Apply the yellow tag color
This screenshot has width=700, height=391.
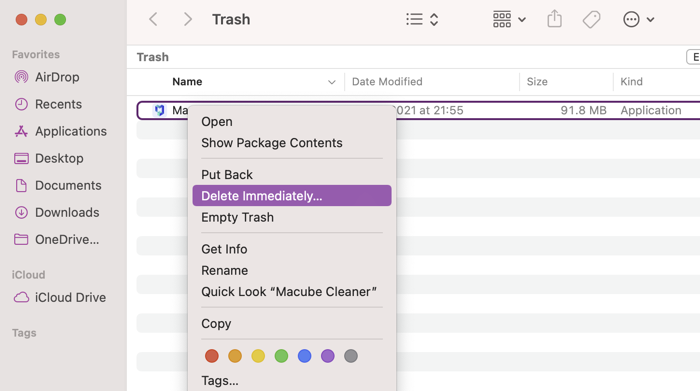[258, 356]
